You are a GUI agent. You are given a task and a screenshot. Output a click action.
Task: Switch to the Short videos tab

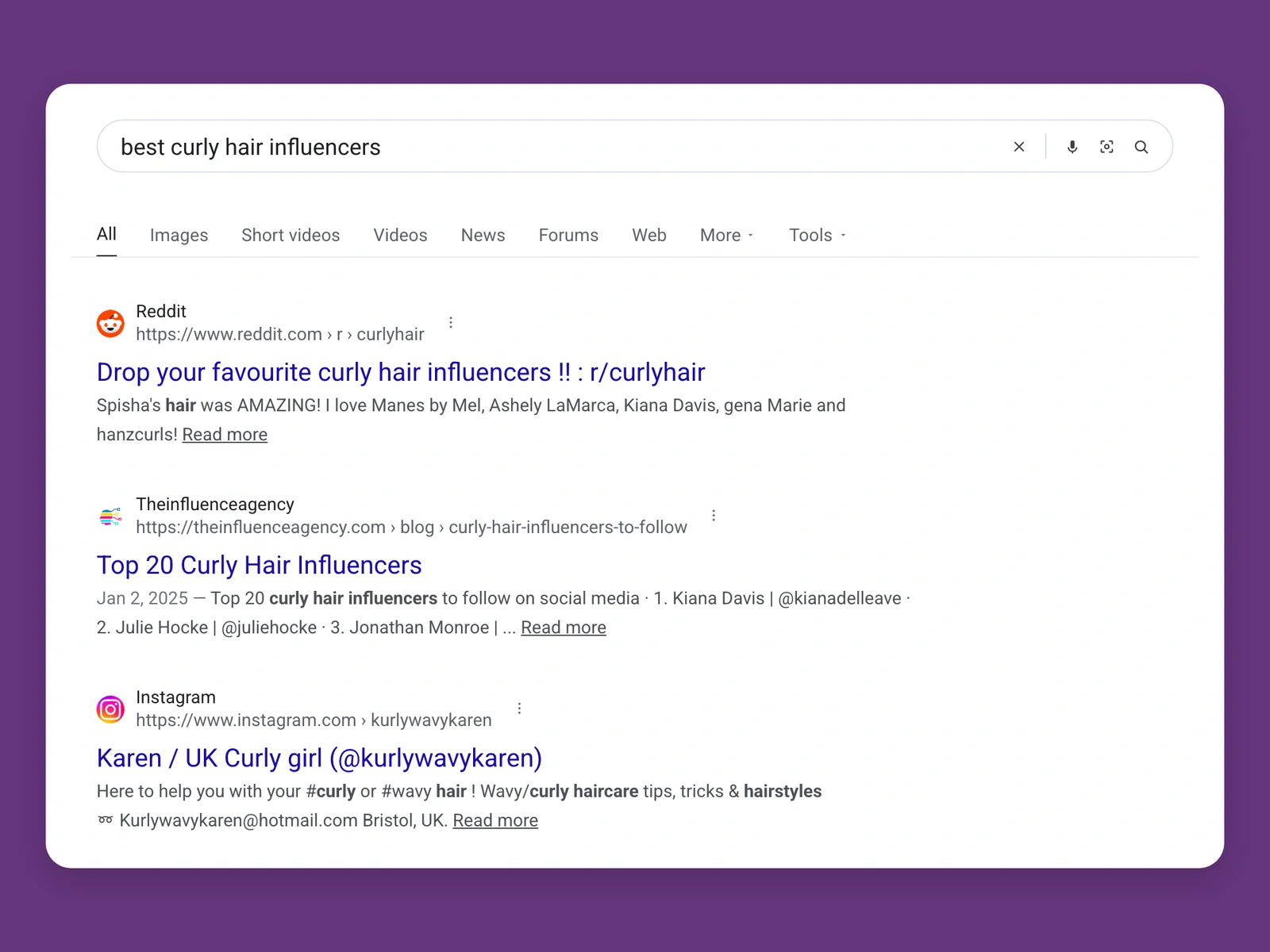tap(291, 236)
